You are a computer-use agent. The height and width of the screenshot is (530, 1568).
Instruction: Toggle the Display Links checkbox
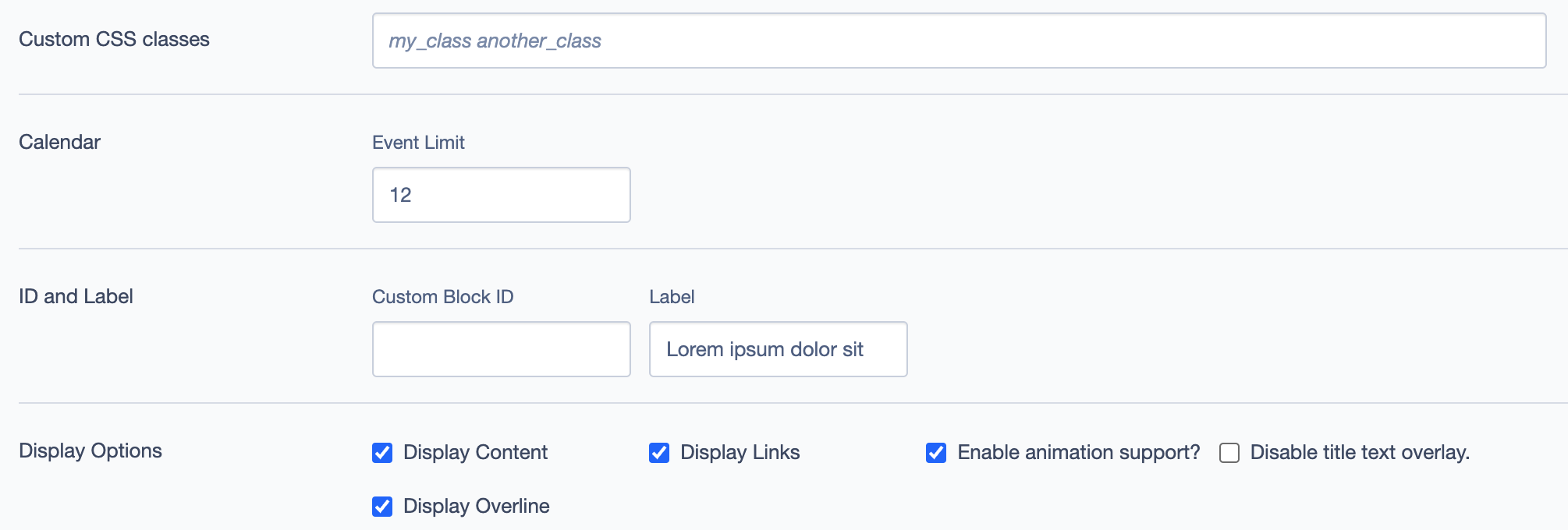pos(660,452)
